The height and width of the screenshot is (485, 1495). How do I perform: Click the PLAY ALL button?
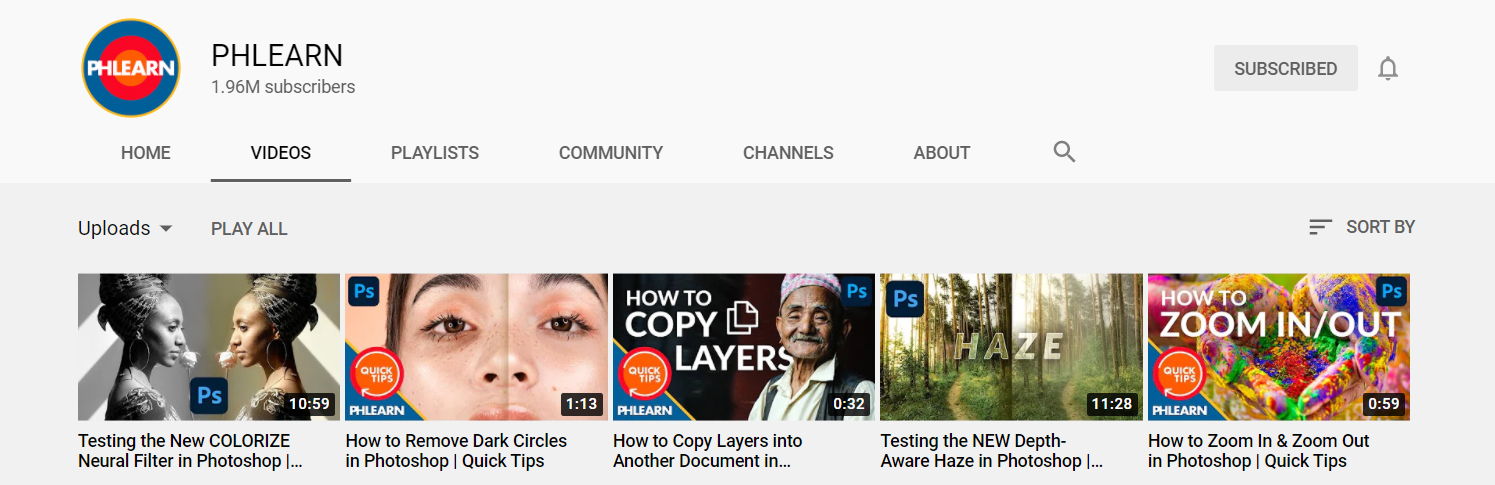[249, 229]
